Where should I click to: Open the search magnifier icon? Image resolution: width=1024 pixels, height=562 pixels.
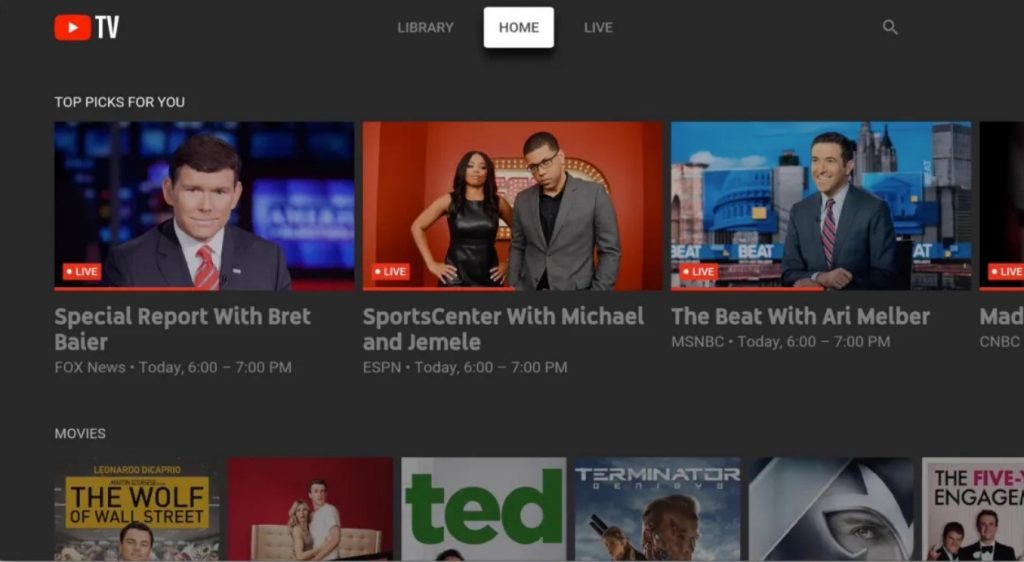pos(889,27)
